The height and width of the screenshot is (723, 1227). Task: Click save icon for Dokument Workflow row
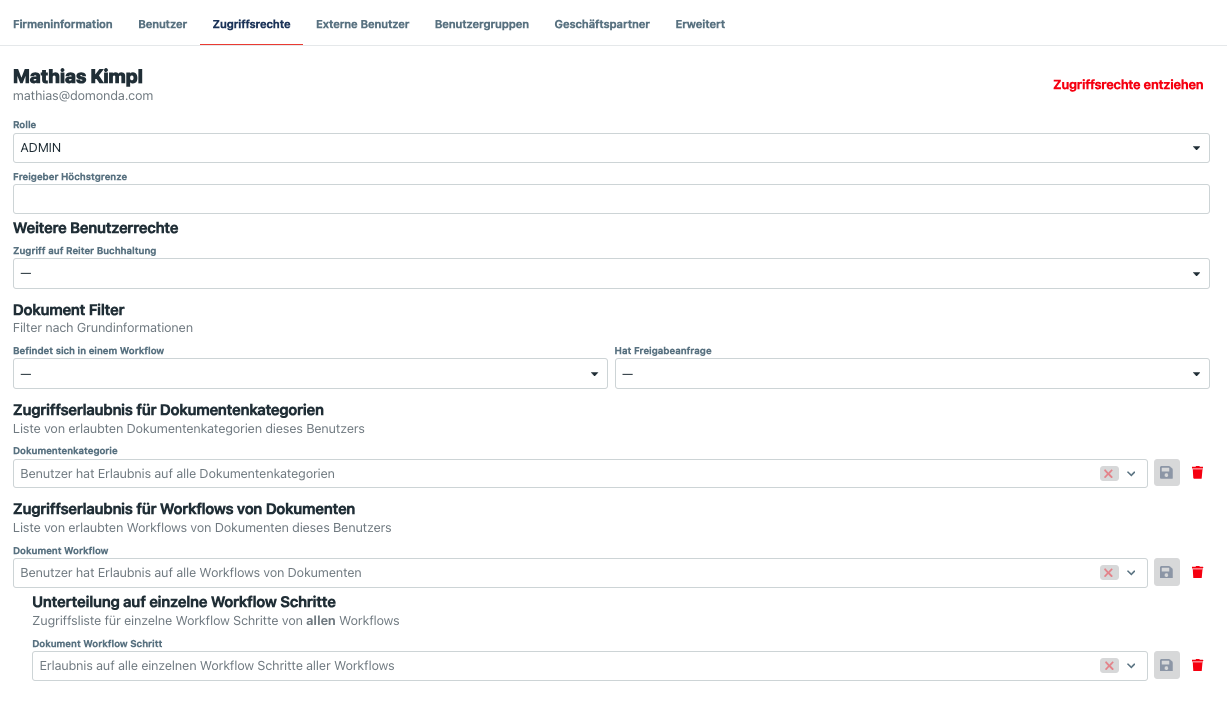pos(1166,573)
